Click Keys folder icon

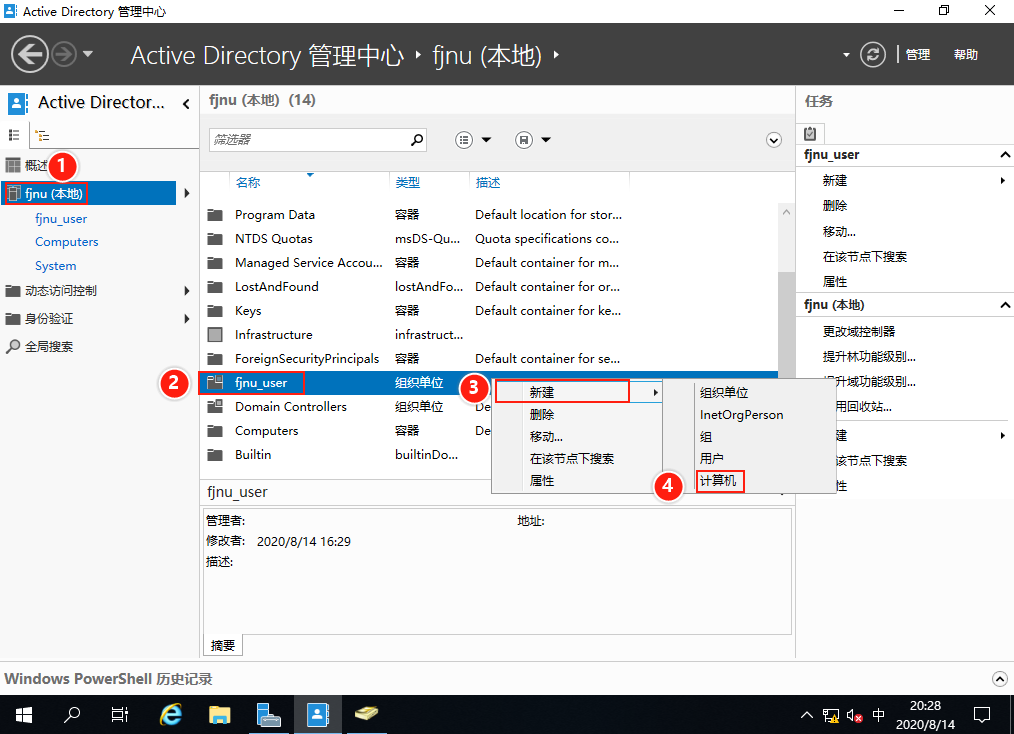click(x=215, y=310)
